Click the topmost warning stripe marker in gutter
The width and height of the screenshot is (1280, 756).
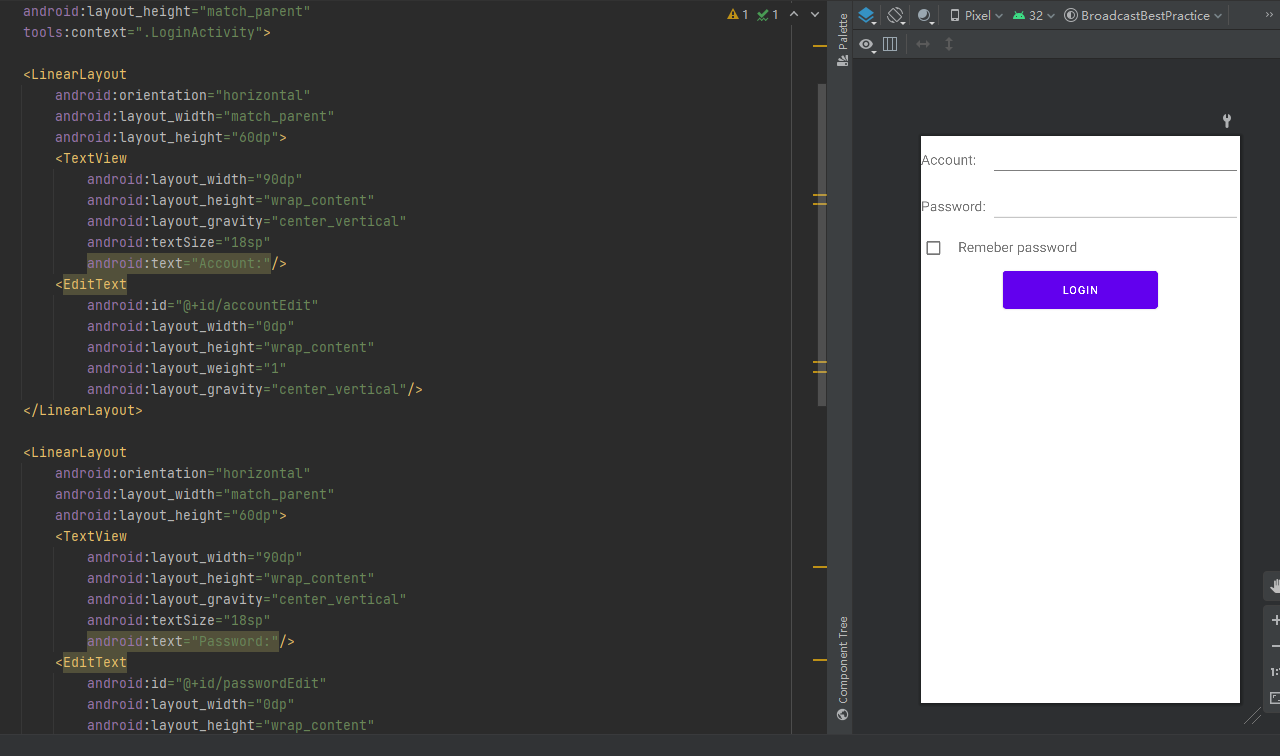820,47
